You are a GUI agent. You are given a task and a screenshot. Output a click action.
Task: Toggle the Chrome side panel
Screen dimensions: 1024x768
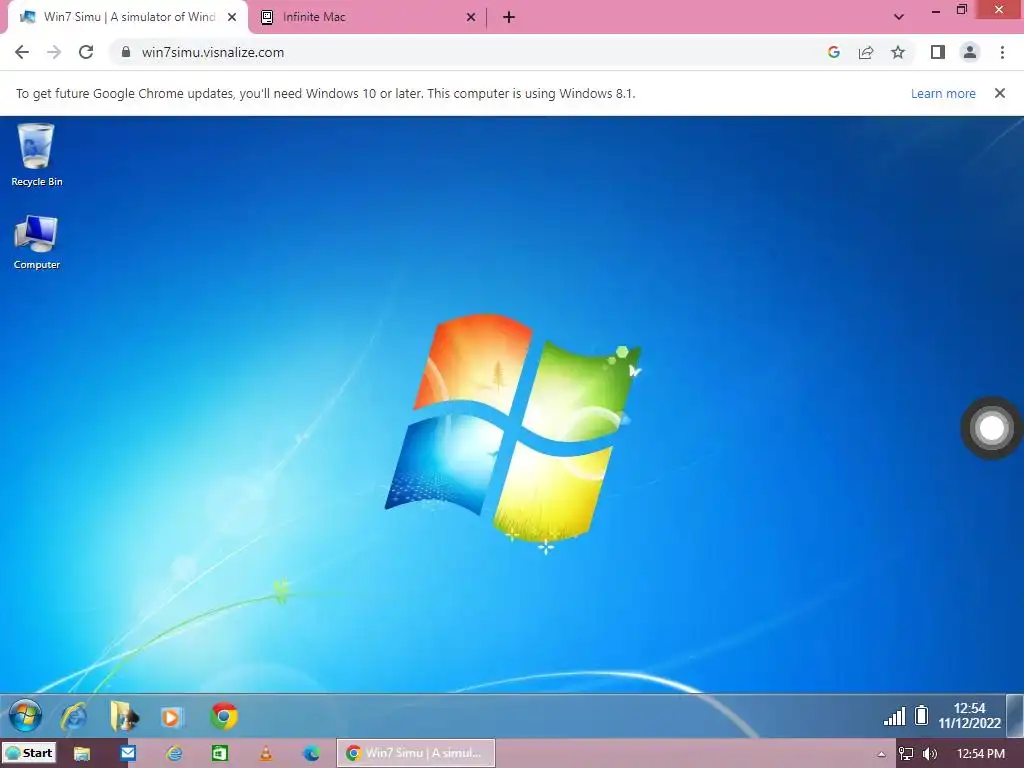tap(938, 52)
